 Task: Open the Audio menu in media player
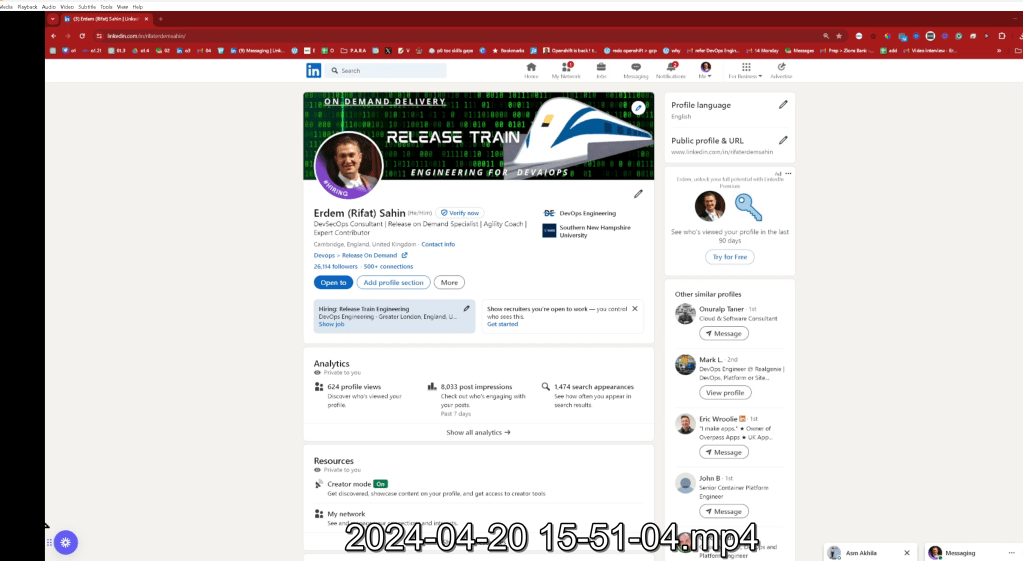pyautogui.click(x=49, y=7)
